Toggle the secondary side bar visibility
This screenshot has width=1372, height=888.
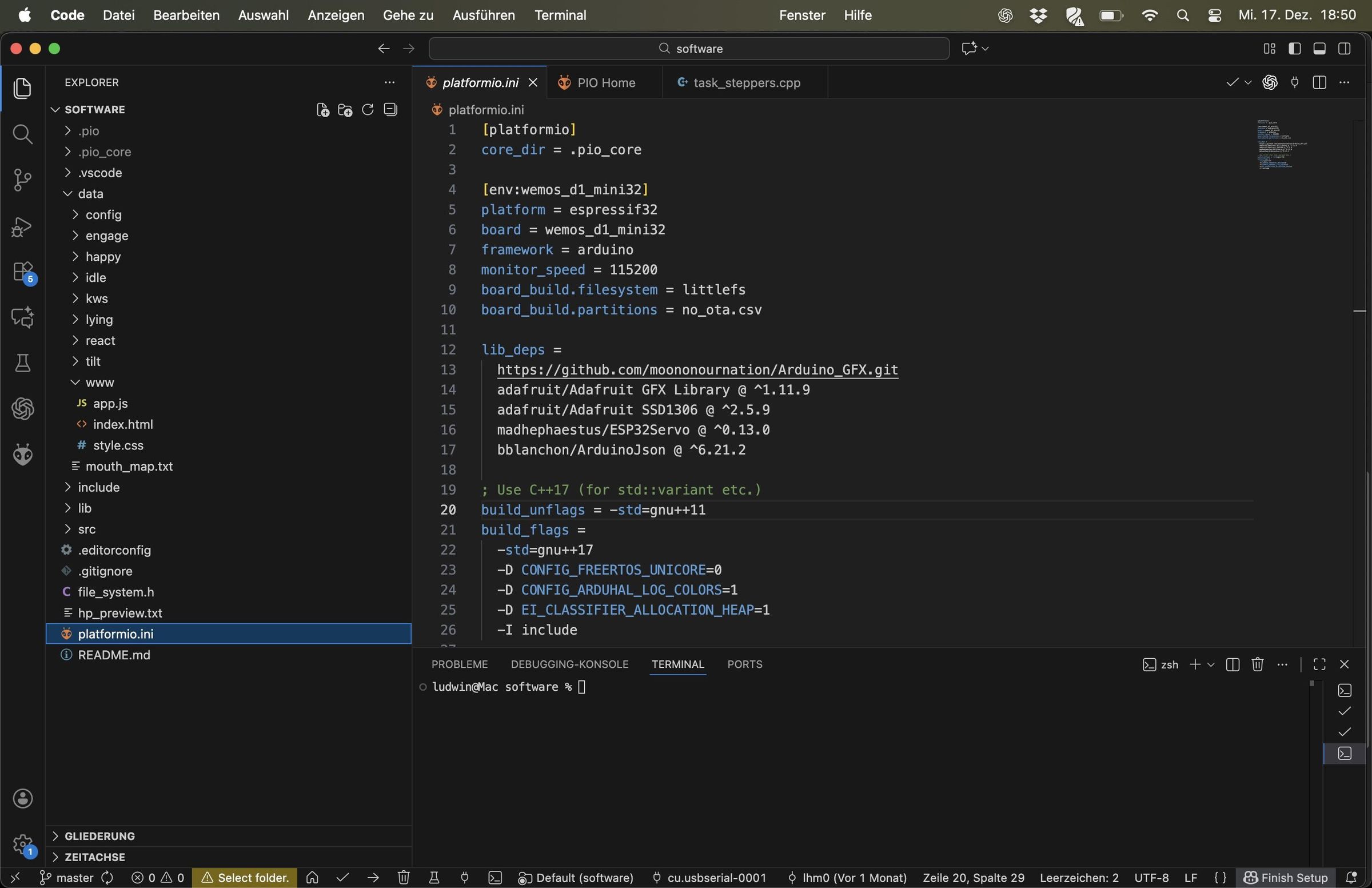pyautogui.click(x=1344, y=49)
